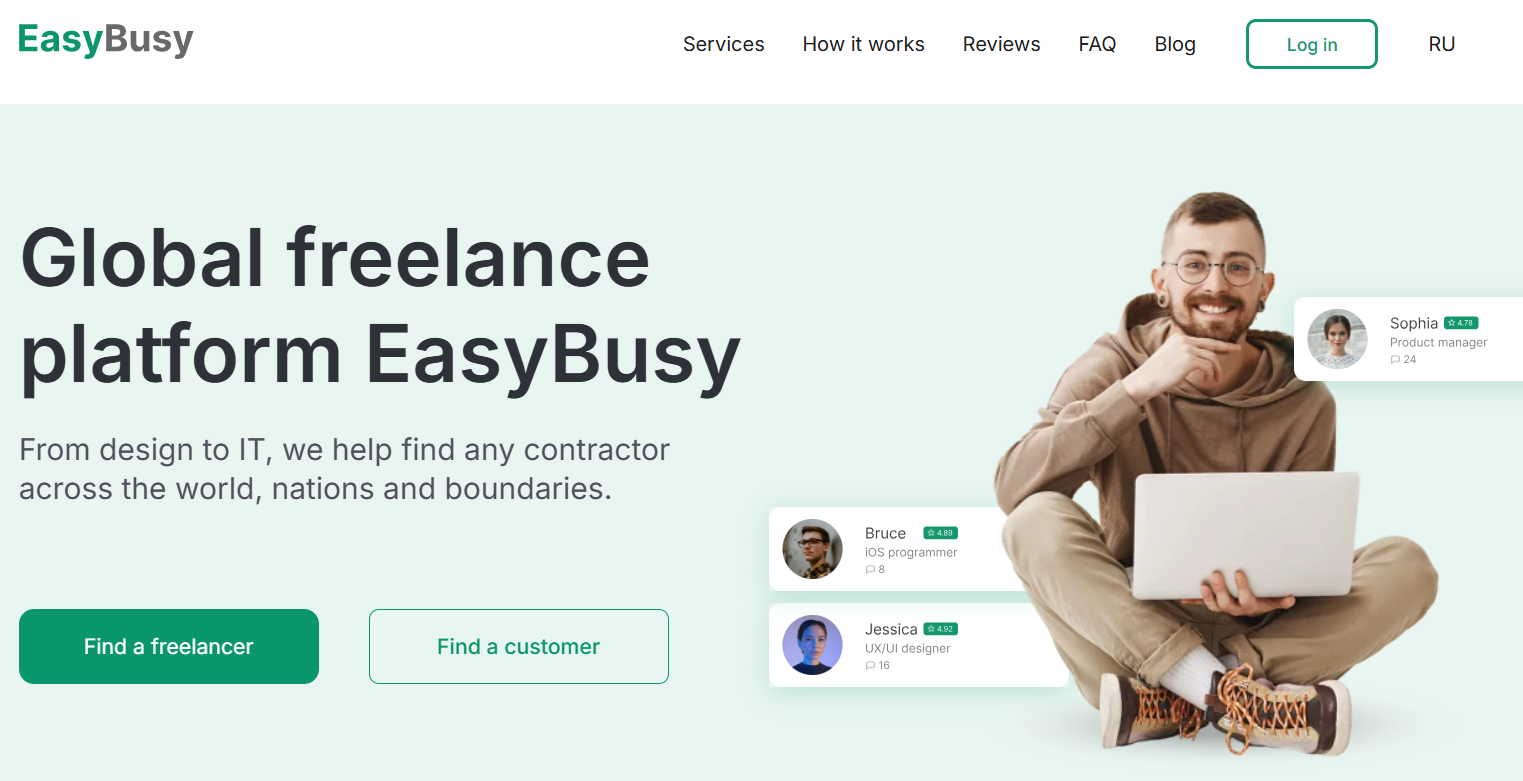
Task: Go to How it works section
Action: pos(864,44)
